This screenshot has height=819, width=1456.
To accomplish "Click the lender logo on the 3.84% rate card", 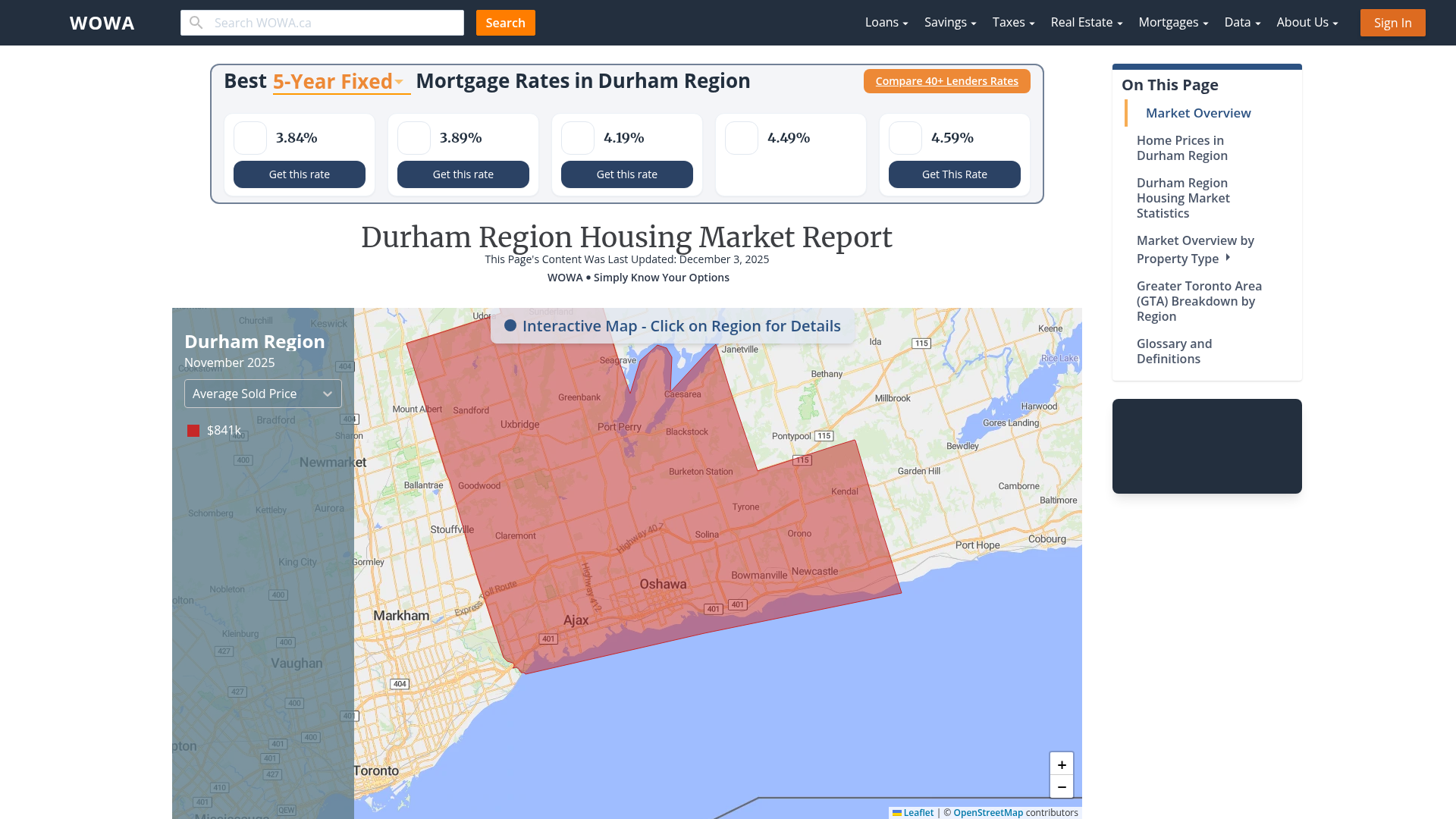I will 249,138.
